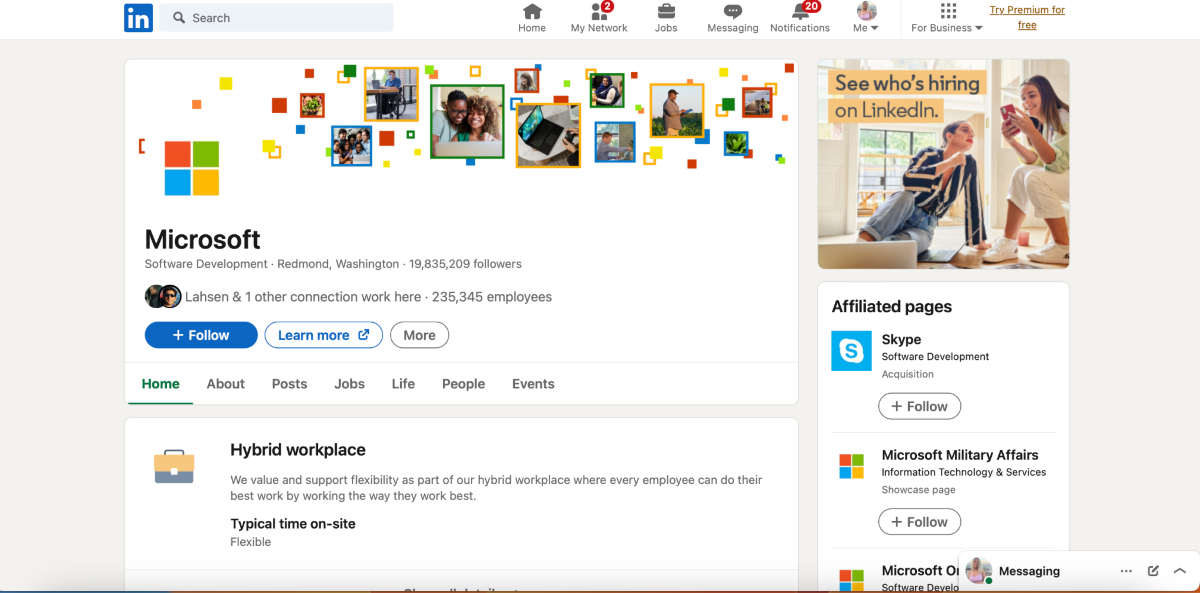Click the connections who work here link
1200x593 pixels.
303,297
